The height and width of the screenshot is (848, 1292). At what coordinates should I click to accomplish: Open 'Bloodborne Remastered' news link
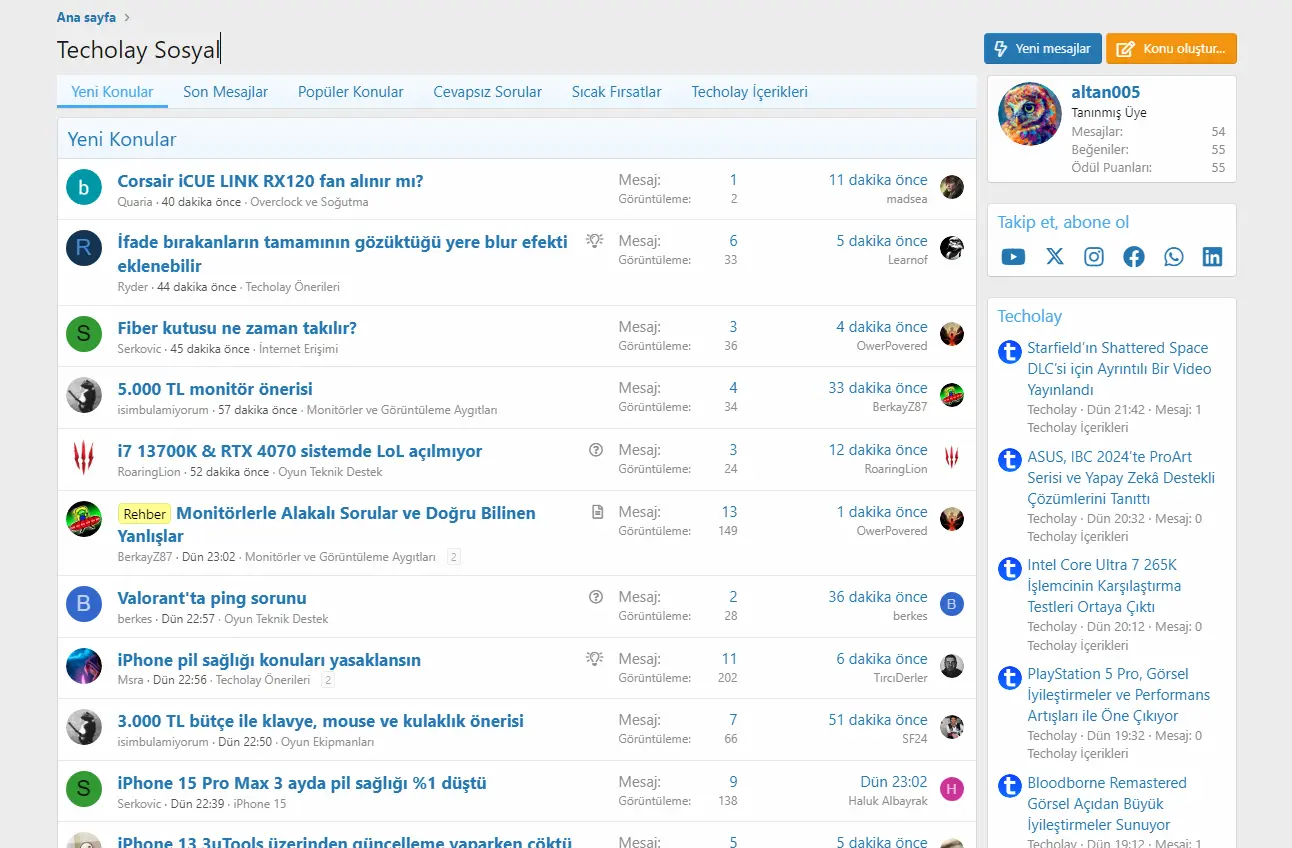(x=1107, y=804)
